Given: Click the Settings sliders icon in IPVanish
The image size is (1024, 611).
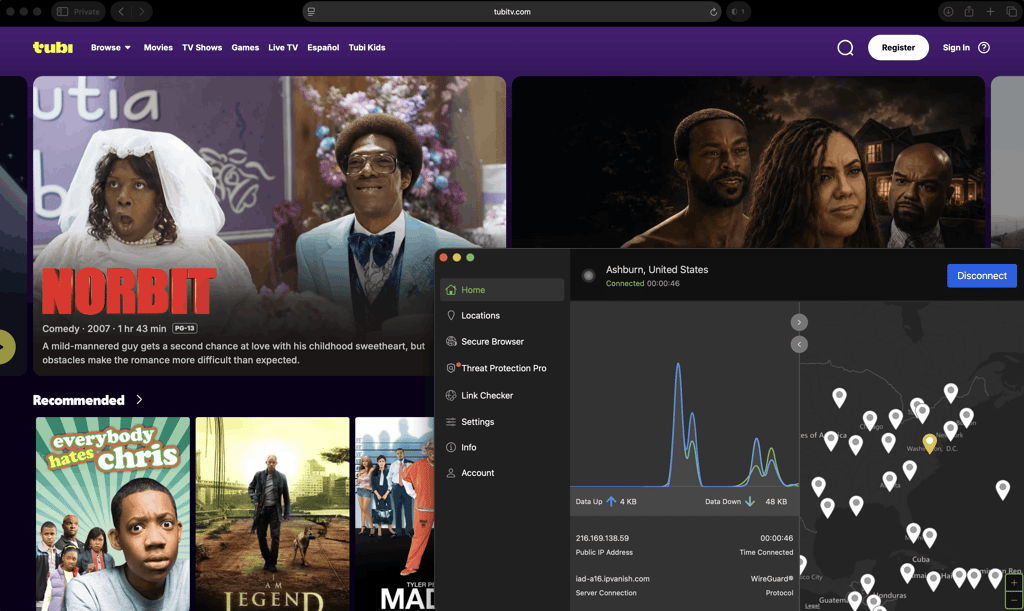Looking at the screenshot, I should pos(451,422).
